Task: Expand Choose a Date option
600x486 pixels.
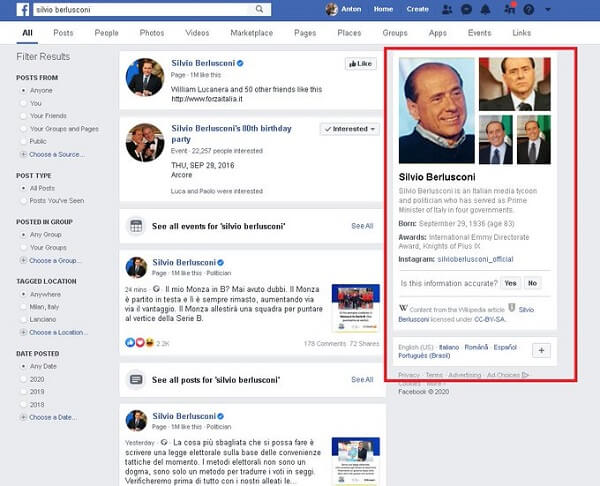Action: point(53,417)
